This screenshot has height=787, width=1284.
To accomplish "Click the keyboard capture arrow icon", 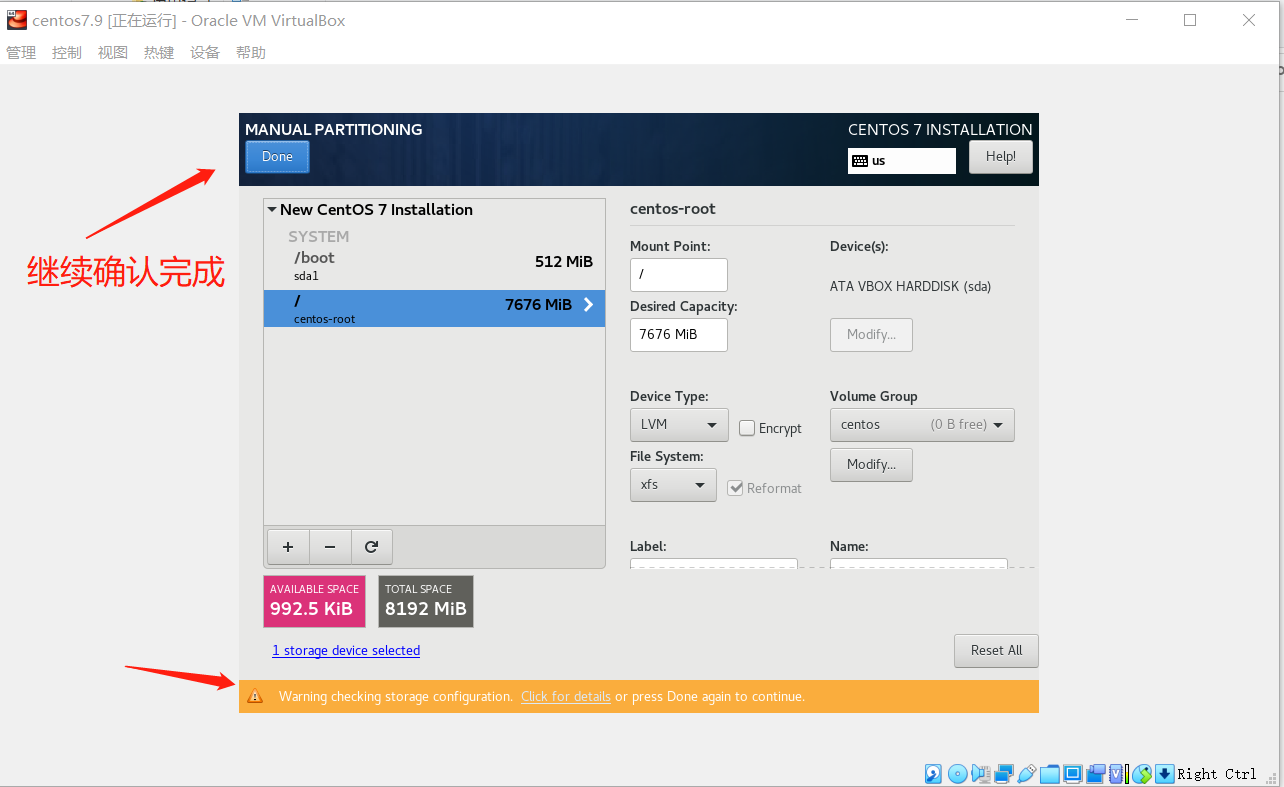I will 1164,774.
